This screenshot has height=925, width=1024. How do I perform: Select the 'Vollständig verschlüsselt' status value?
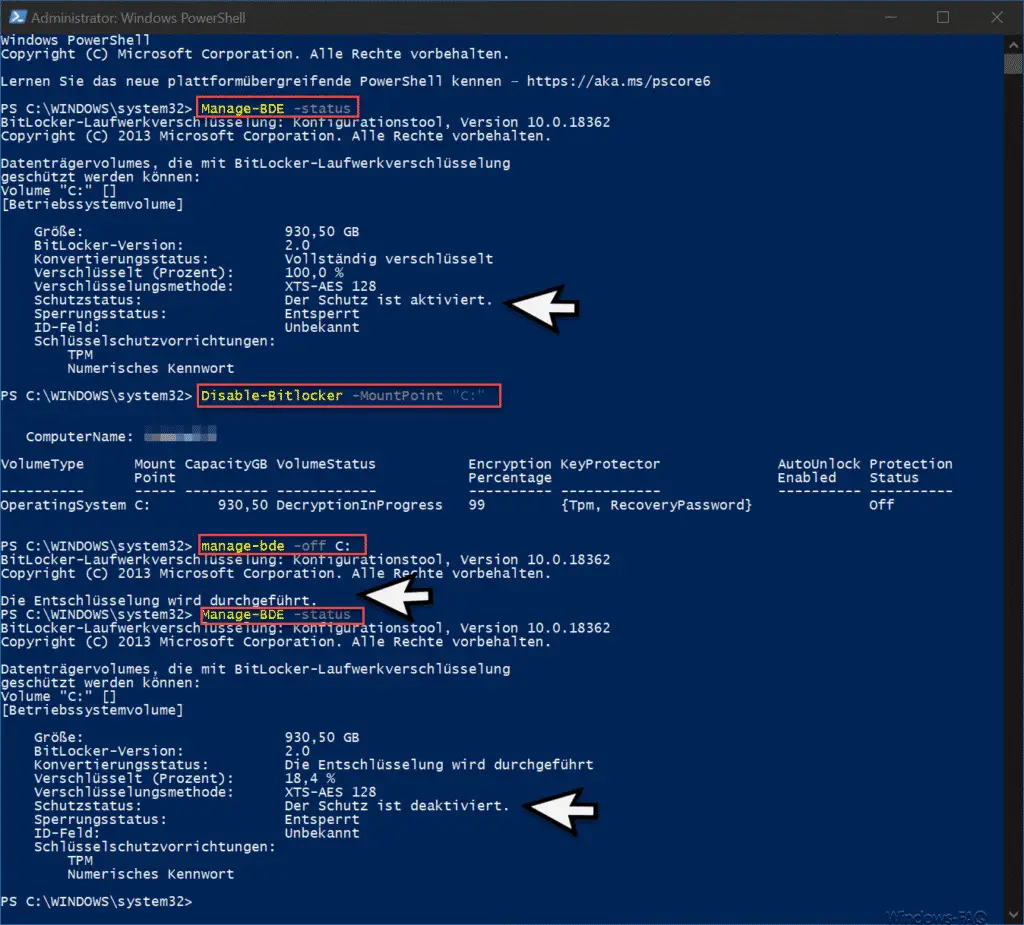point(389,259)
